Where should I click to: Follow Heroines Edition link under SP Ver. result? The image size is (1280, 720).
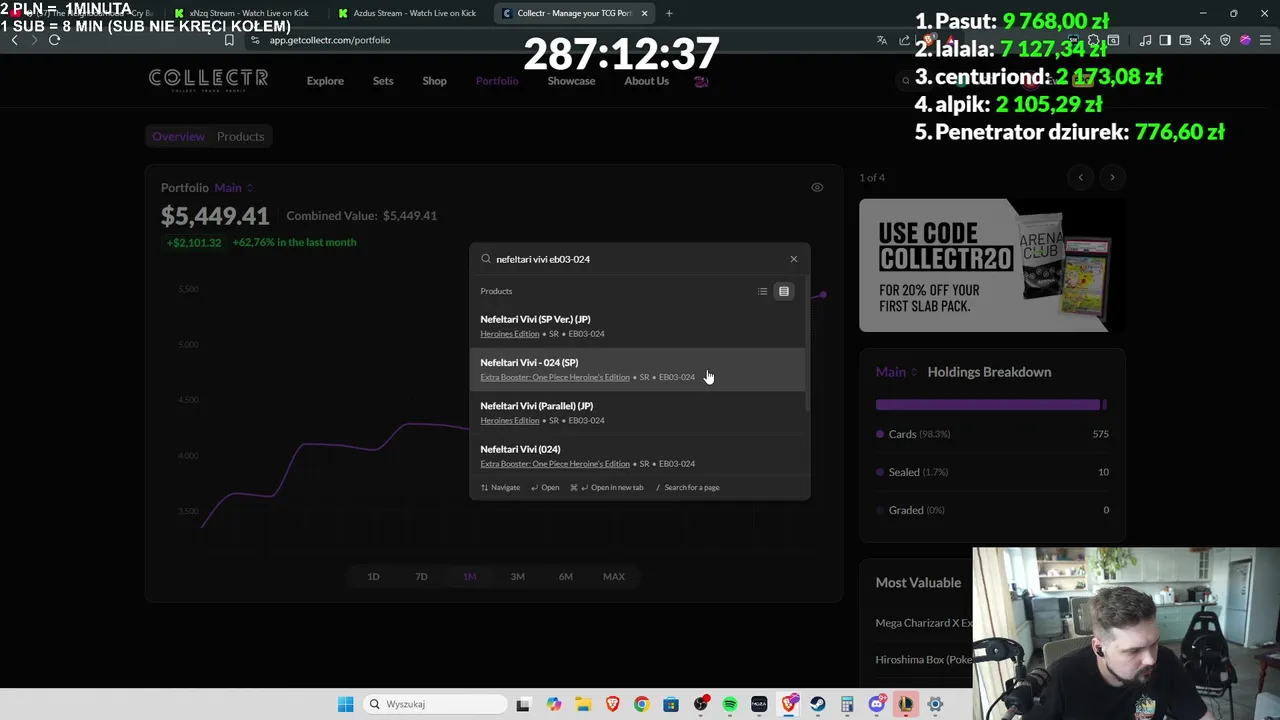click(x=509, y=334)
